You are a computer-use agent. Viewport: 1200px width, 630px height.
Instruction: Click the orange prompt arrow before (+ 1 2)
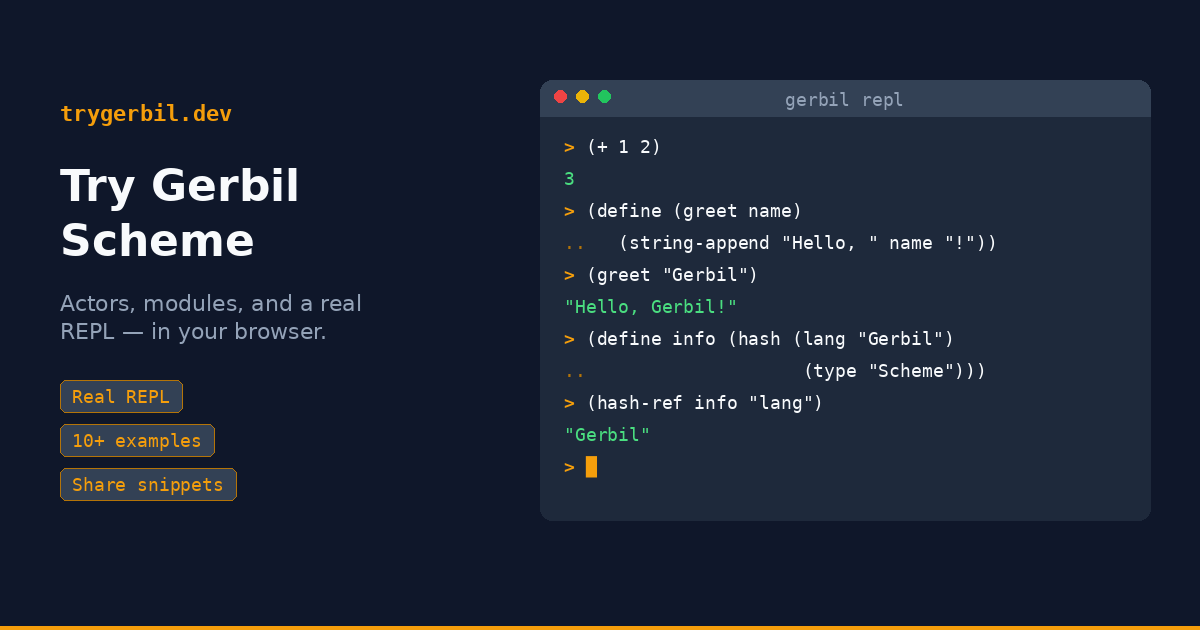pos(569,148)
